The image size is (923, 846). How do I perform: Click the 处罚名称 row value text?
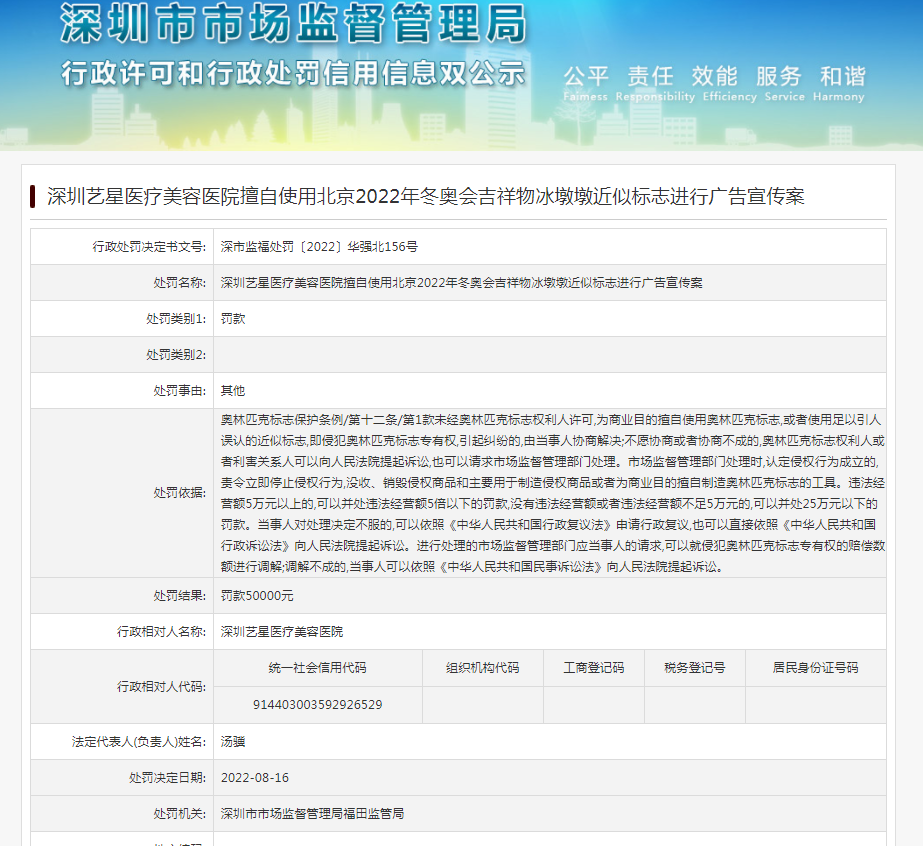(x=461, y=283)
